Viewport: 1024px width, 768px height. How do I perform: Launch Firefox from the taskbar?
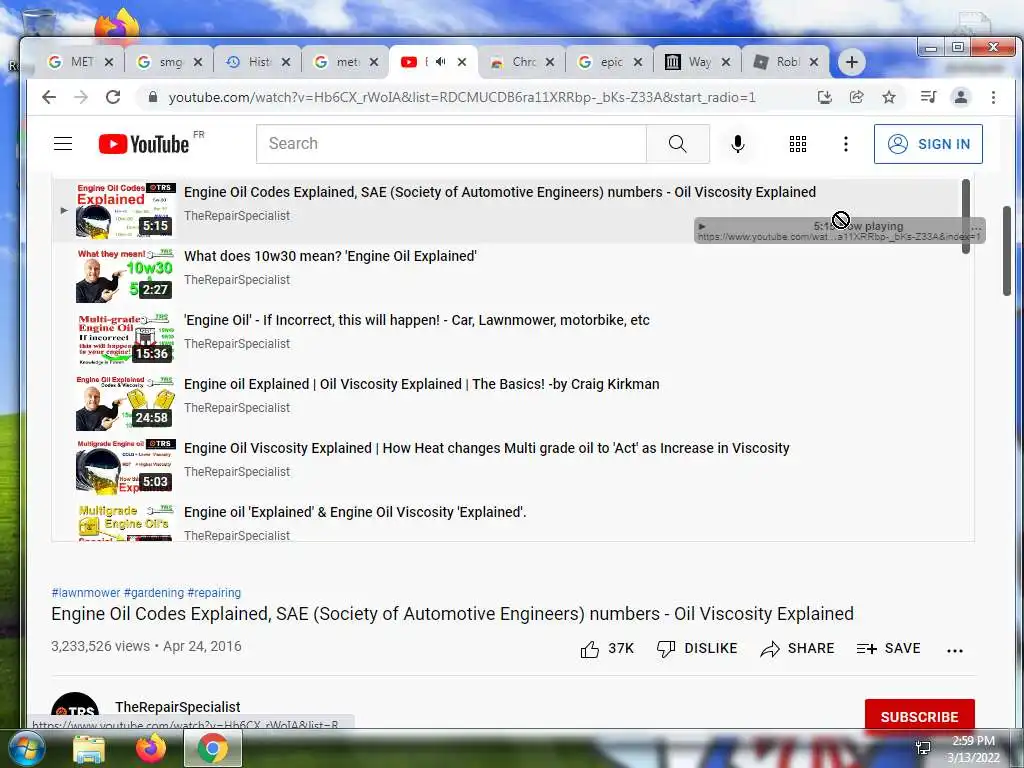pos(151,749)
